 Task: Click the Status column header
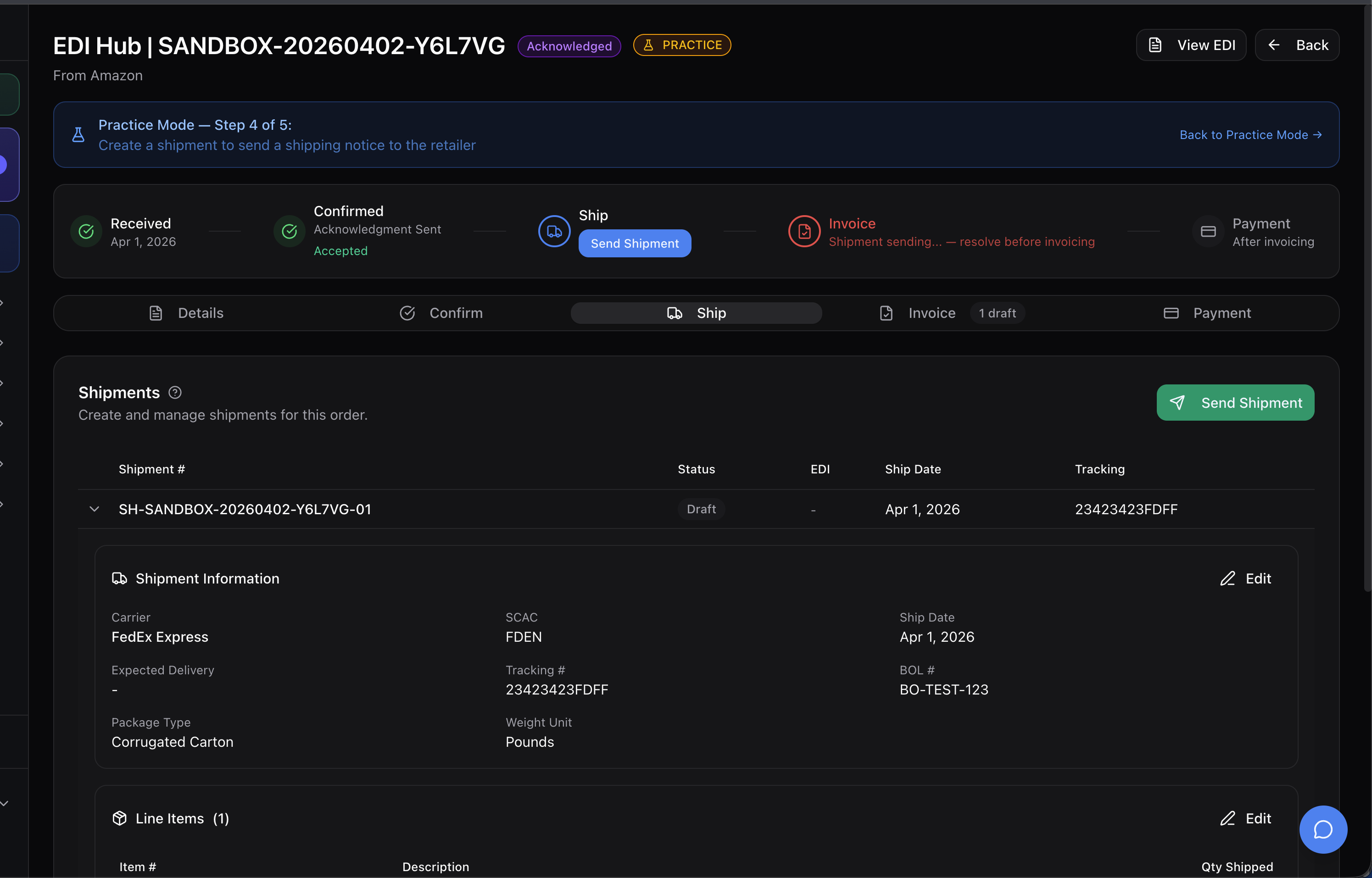click(x=696, y=469)
